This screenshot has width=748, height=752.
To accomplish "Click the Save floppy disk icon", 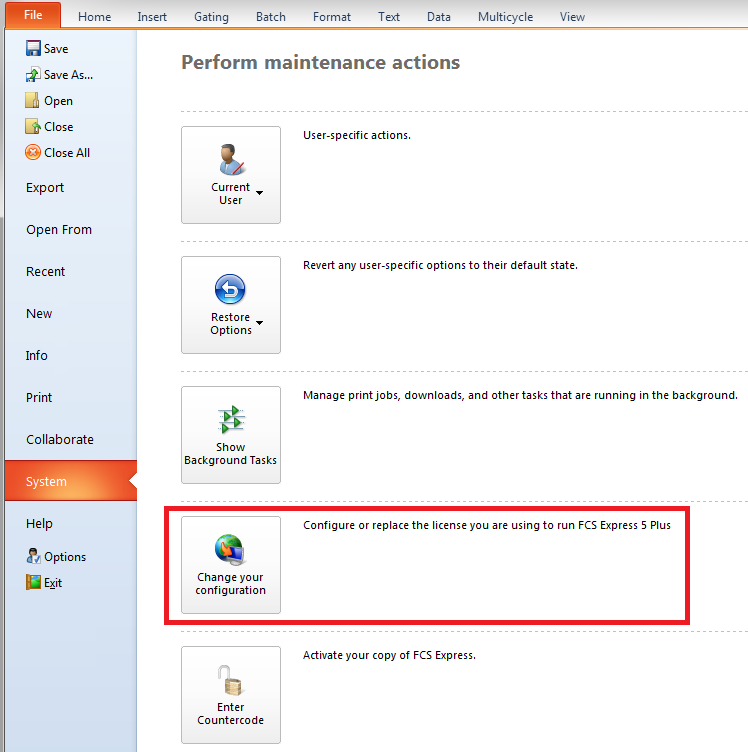I will pos(33,49).
